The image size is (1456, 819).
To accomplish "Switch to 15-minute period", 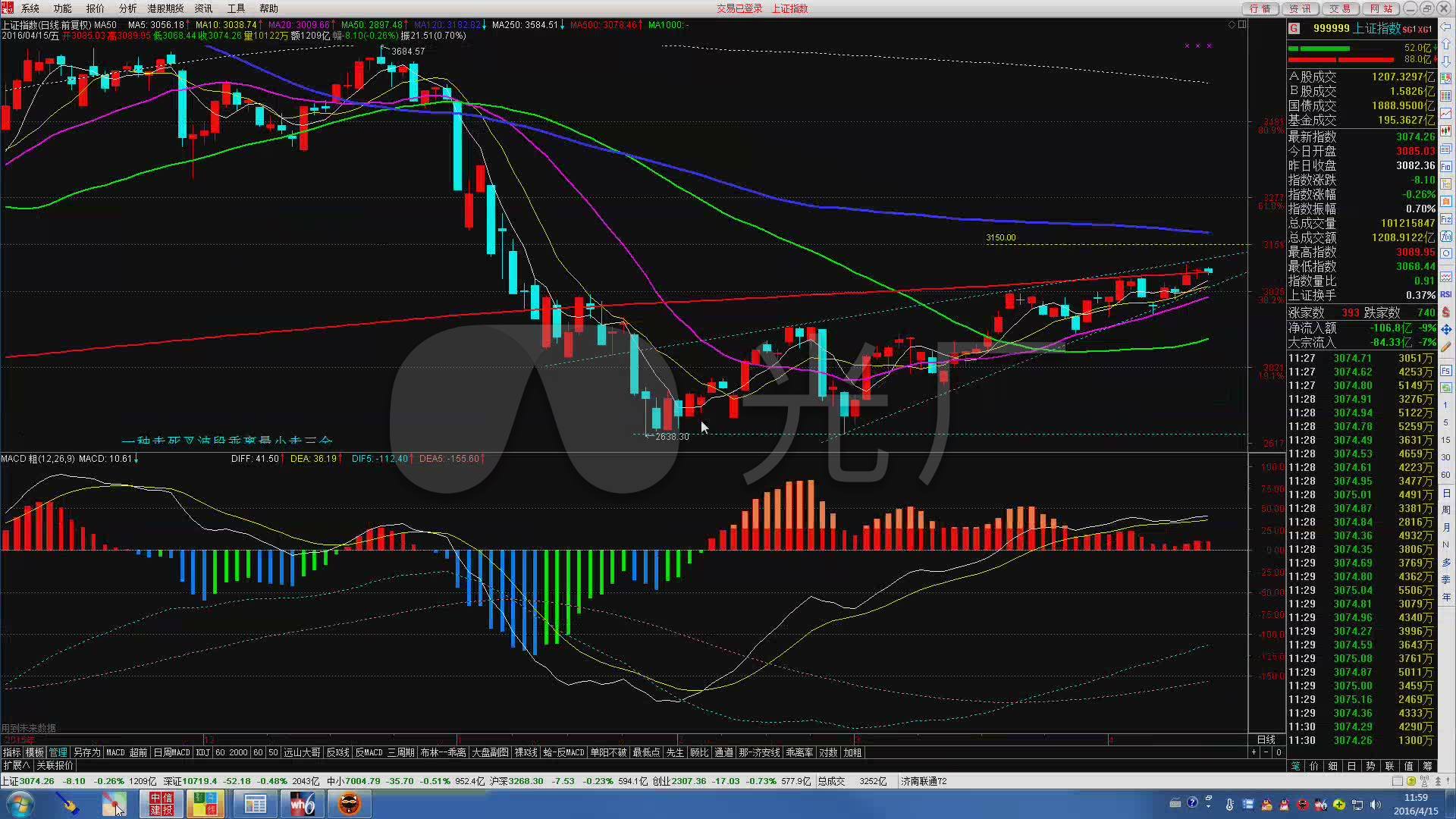I will tap(1446, 440).
